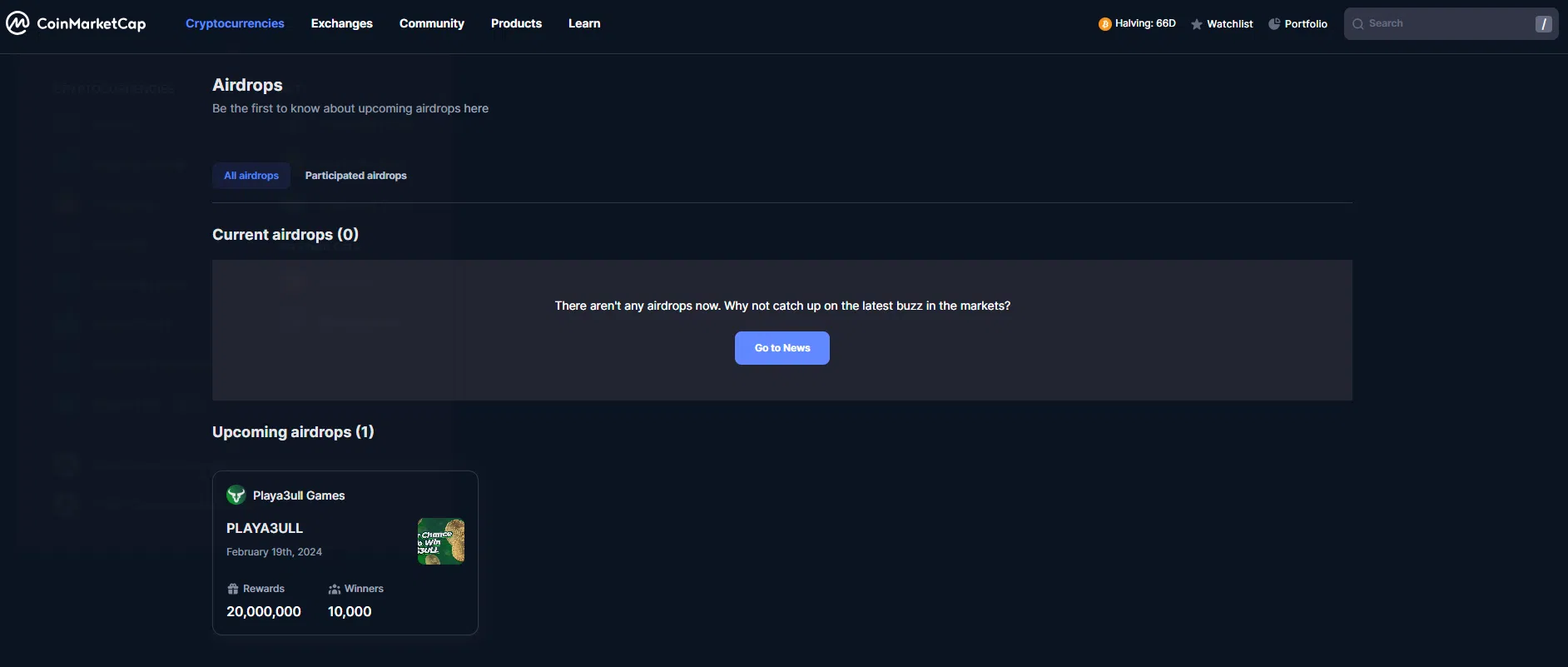Click the Winners people icon
This screenshot has width=1568, height=667.
[335, 589]
